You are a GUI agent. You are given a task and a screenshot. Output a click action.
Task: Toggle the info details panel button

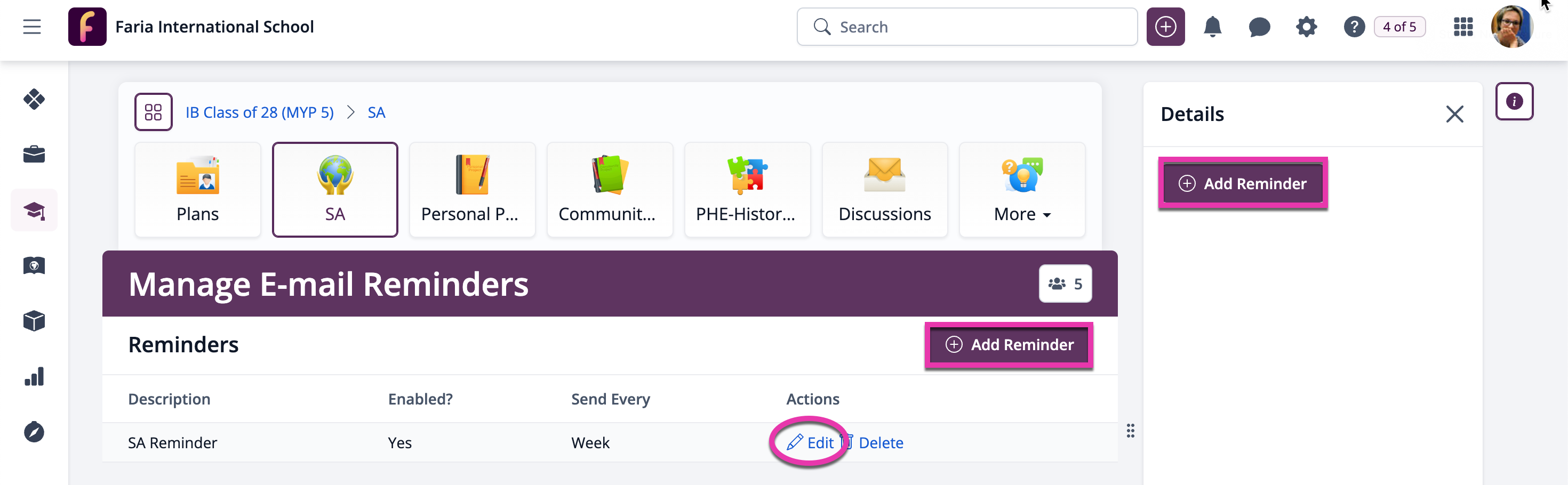pos(1514,101)
